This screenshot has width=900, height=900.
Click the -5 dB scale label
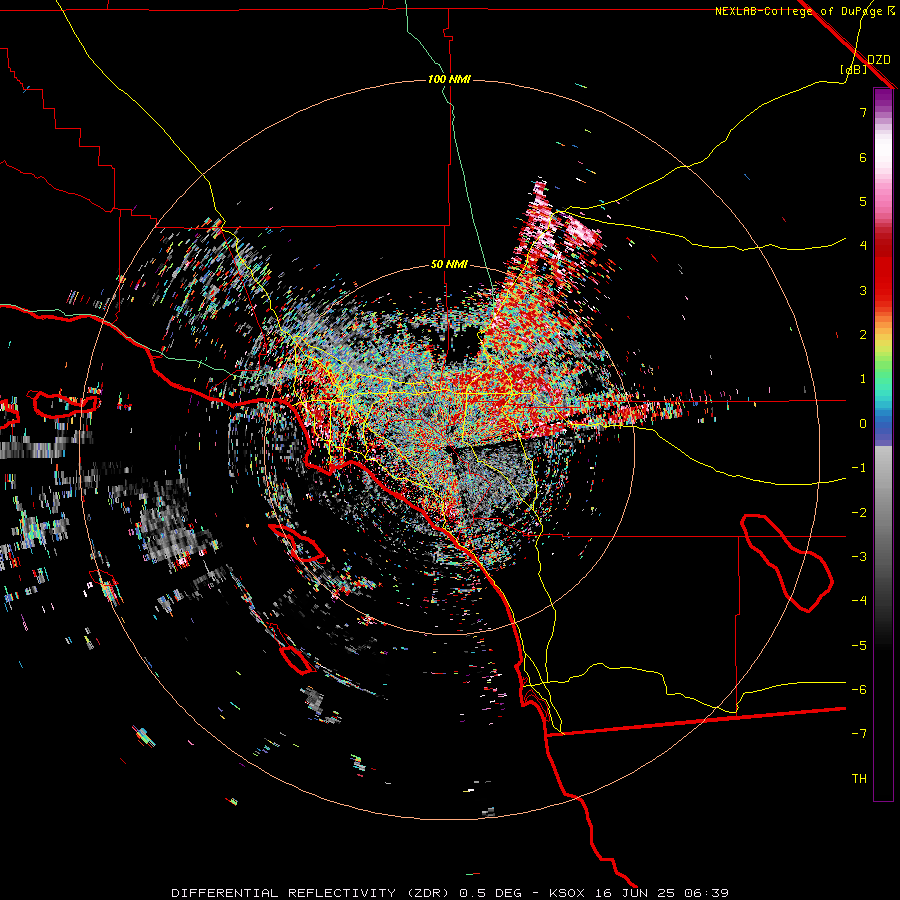pos(859,646)
